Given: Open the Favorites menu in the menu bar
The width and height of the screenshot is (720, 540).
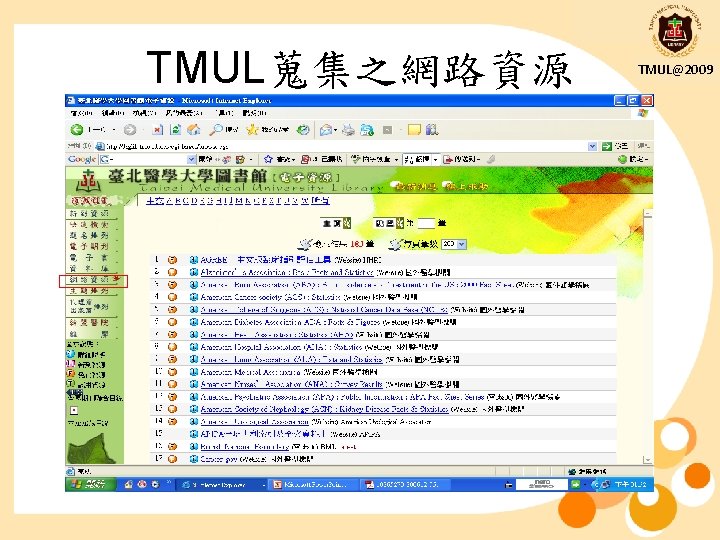Looking at the screenshot, I should coord(184,113).
